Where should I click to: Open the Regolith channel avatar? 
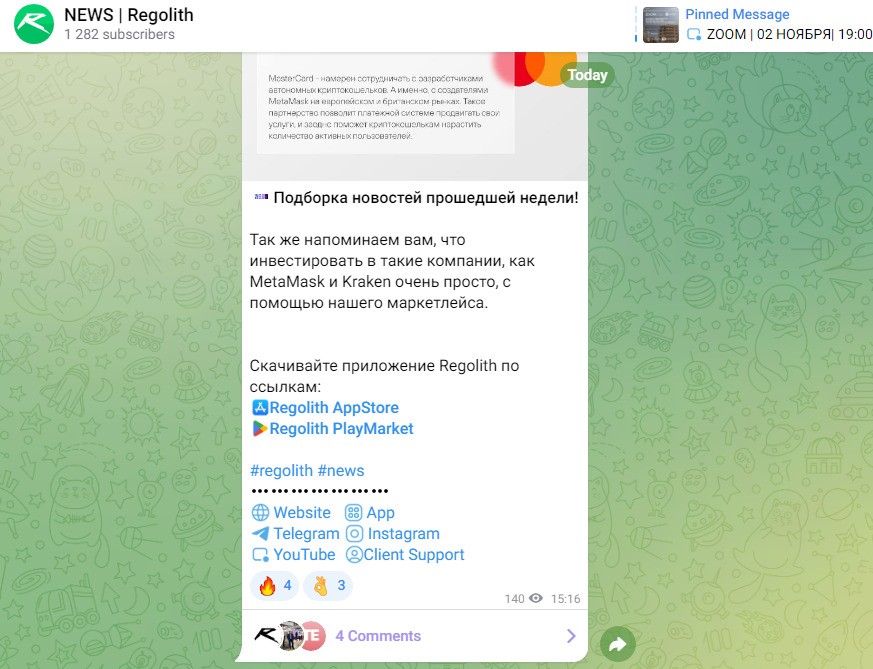click(x=34, y=24)
